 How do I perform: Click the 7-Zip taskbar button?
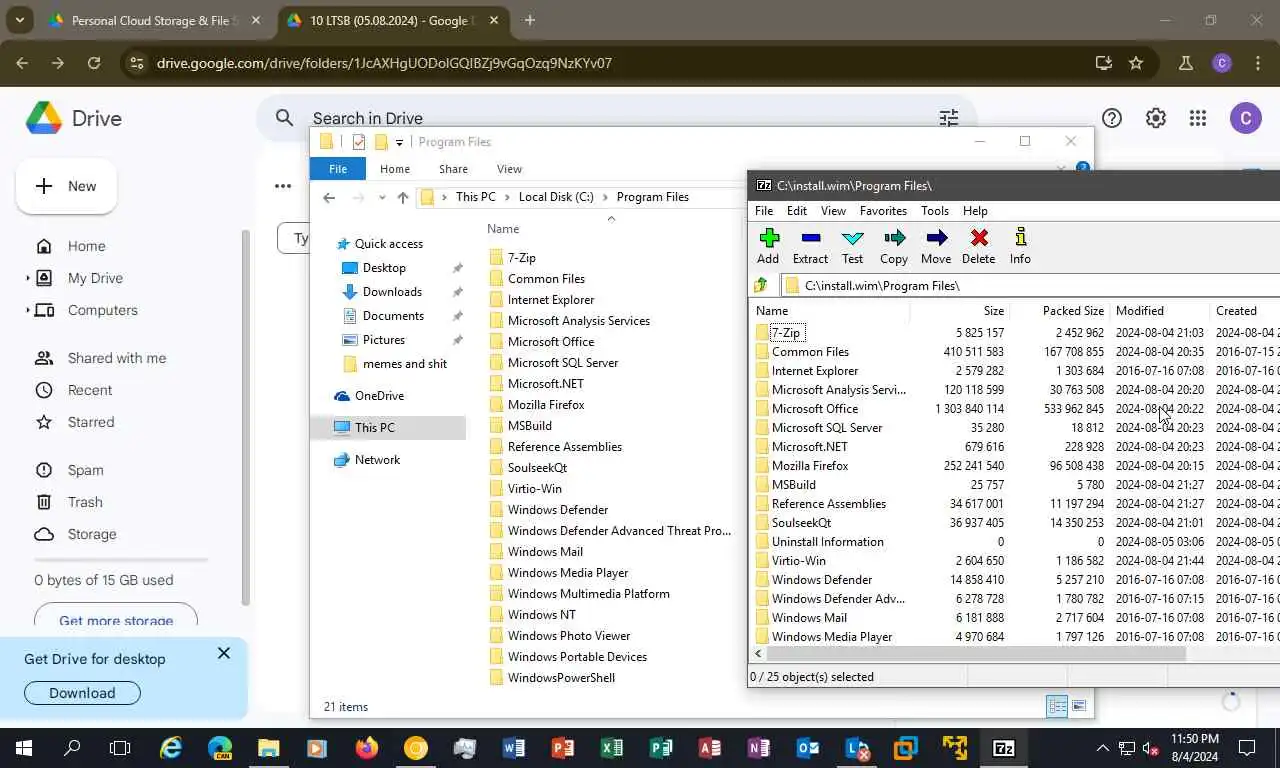point(1004,747)
